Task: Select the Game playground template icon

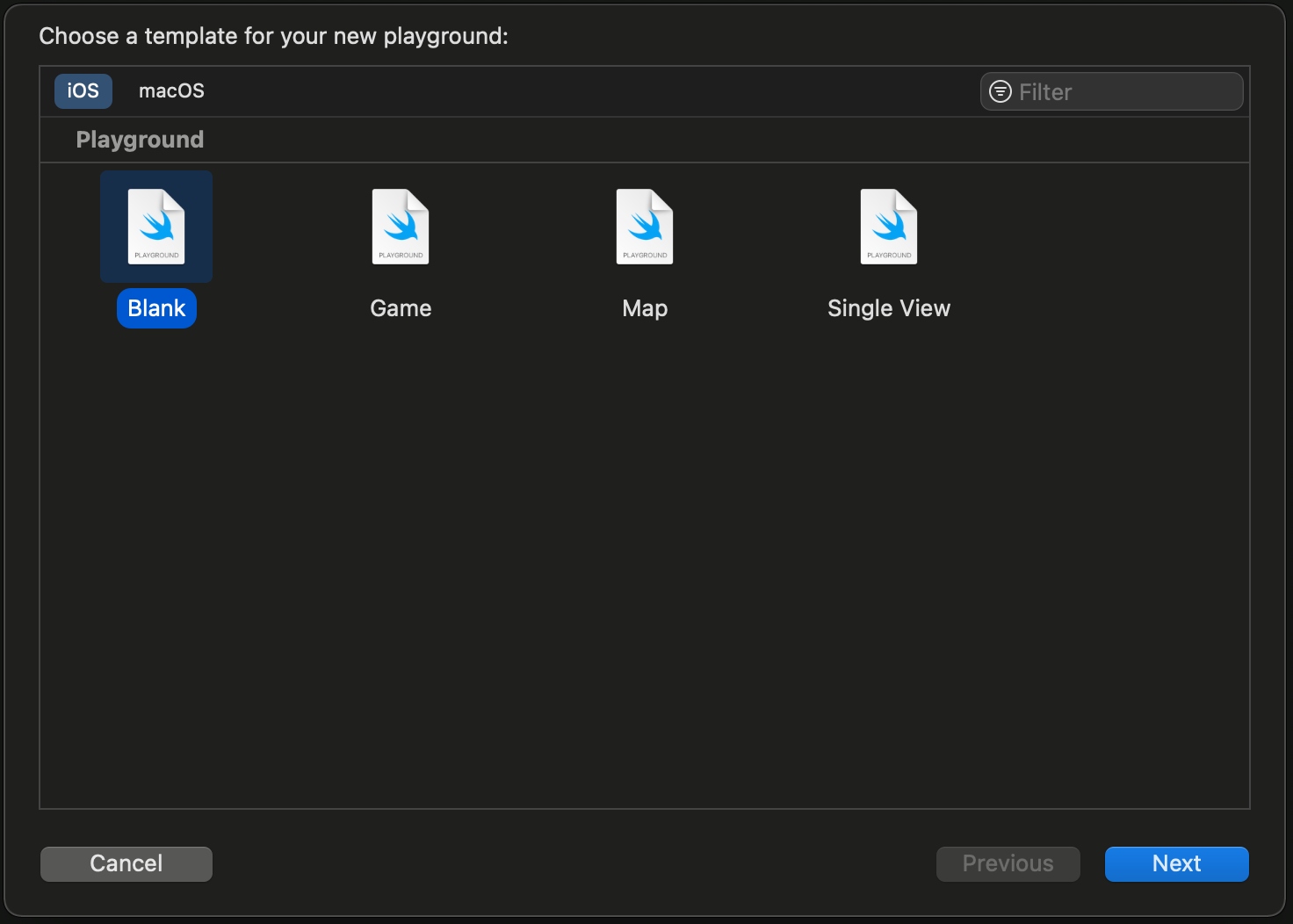Action: [x=401, y=227]
